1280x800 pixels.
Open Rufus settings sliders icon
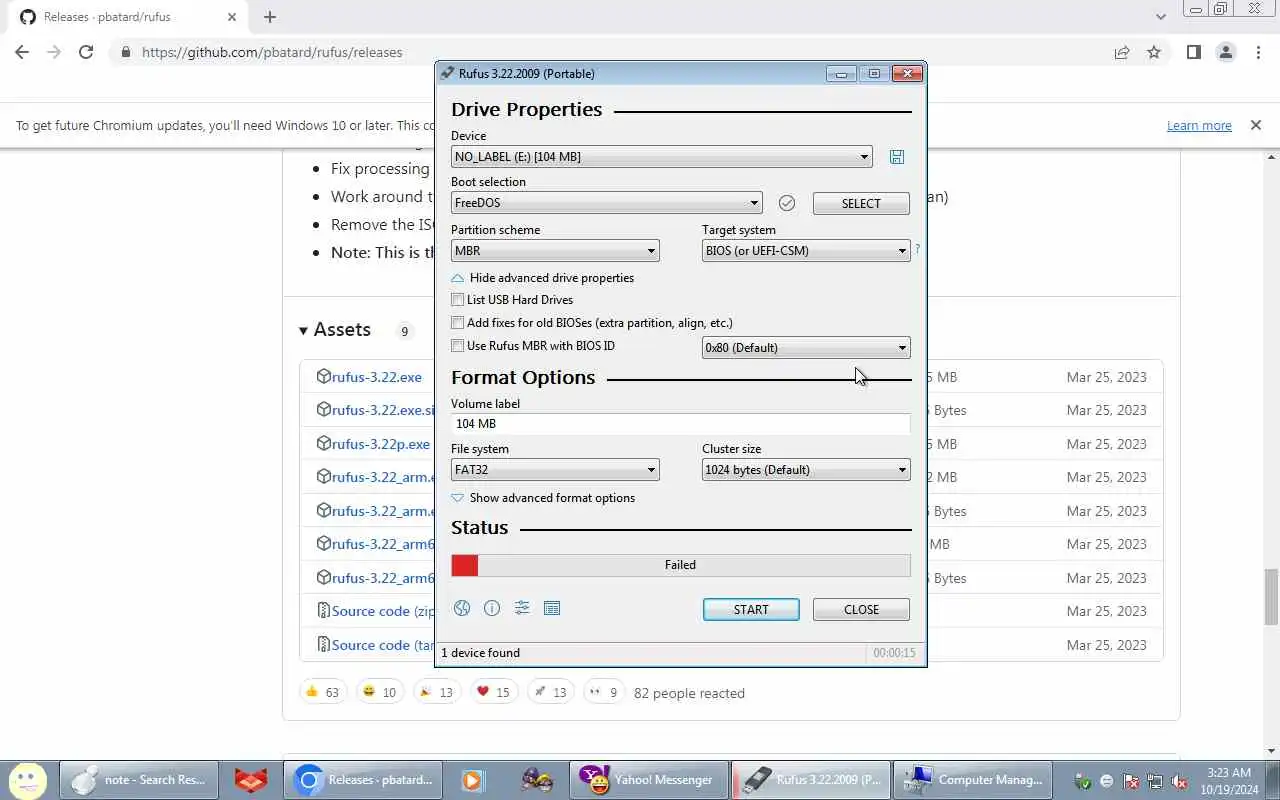522,608
